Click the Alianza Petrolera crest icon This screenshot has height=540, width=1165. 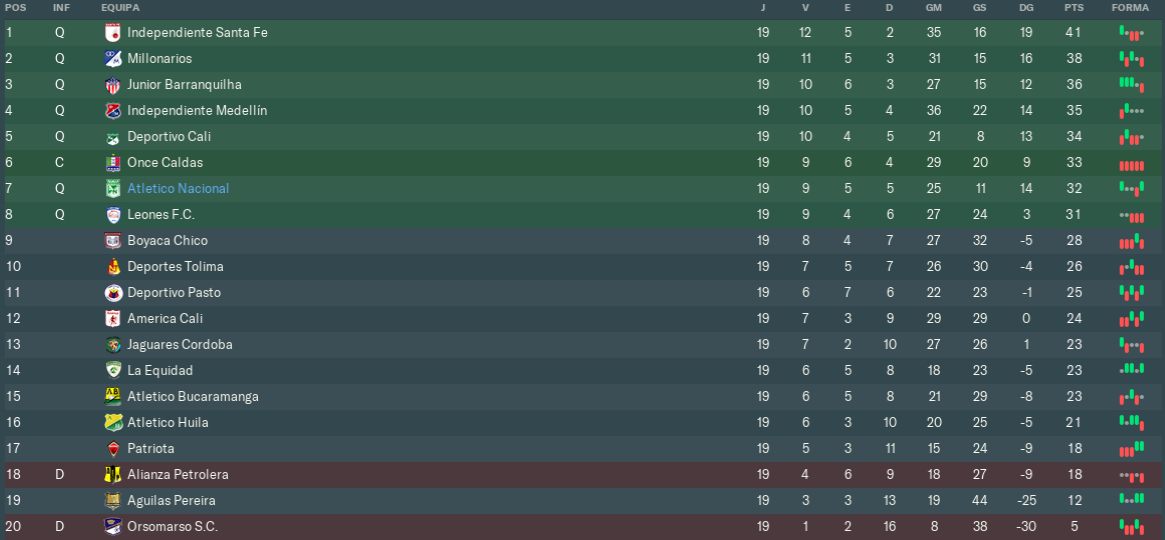tap(112, 475)
